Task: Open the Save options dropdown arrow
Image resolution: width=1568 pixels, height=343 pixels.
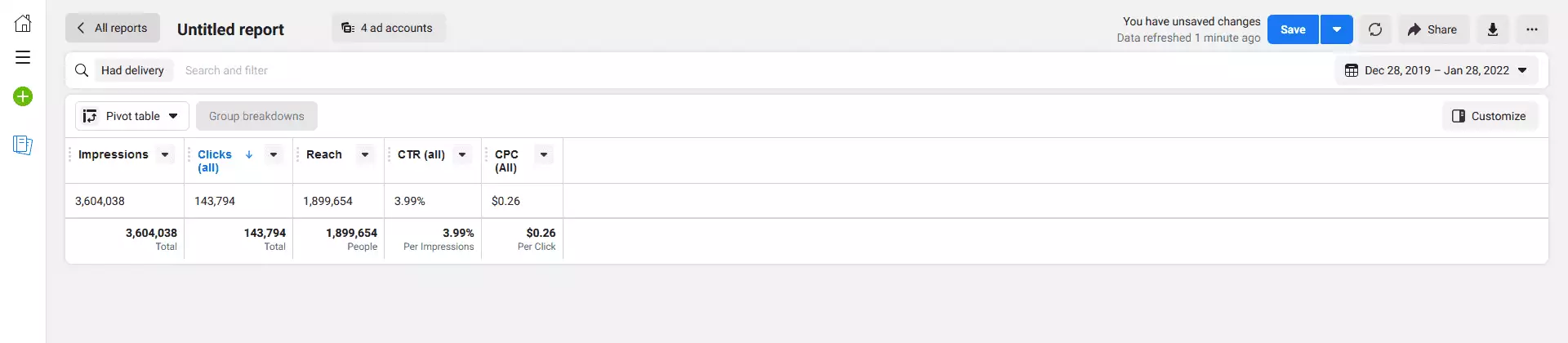Action: [x=1337, y=29]
